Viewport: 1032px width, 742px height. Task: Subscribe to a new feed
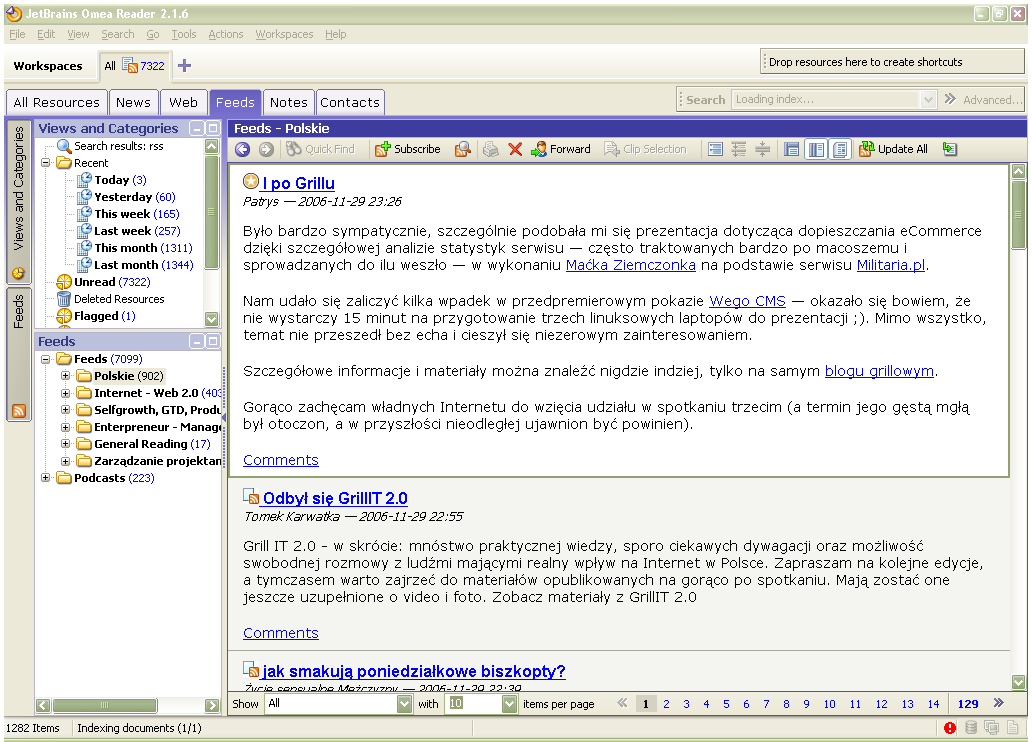pyautogui.click(x=407, y=149)
